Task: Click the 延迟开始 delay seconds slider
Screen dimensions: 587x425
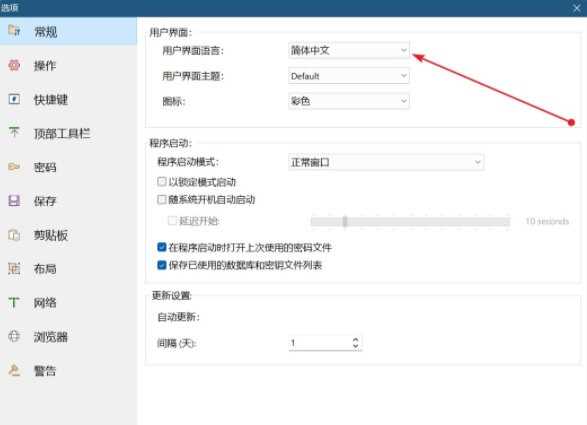Action: (x=410, y=221)
